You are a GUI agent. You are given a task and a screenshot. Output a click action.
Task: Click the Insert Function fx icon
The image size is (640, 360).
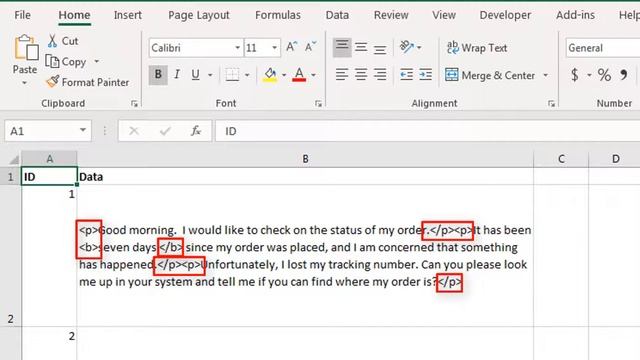pyautogui.click(x=196, y=131)
